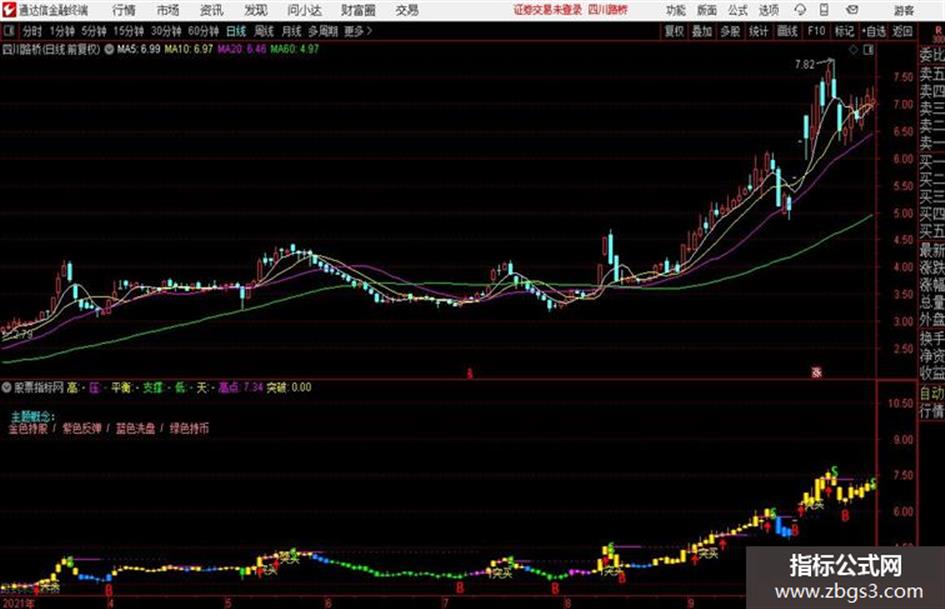Open the 版面 menu

[x=707, y=10]
